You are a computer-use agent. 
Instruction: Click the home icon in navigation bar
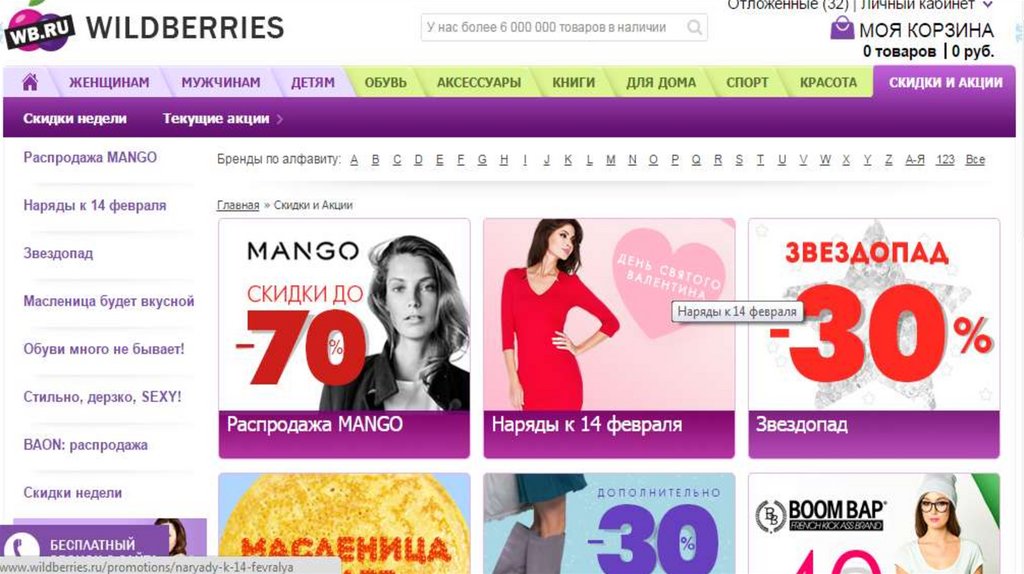tap(30, 82)
